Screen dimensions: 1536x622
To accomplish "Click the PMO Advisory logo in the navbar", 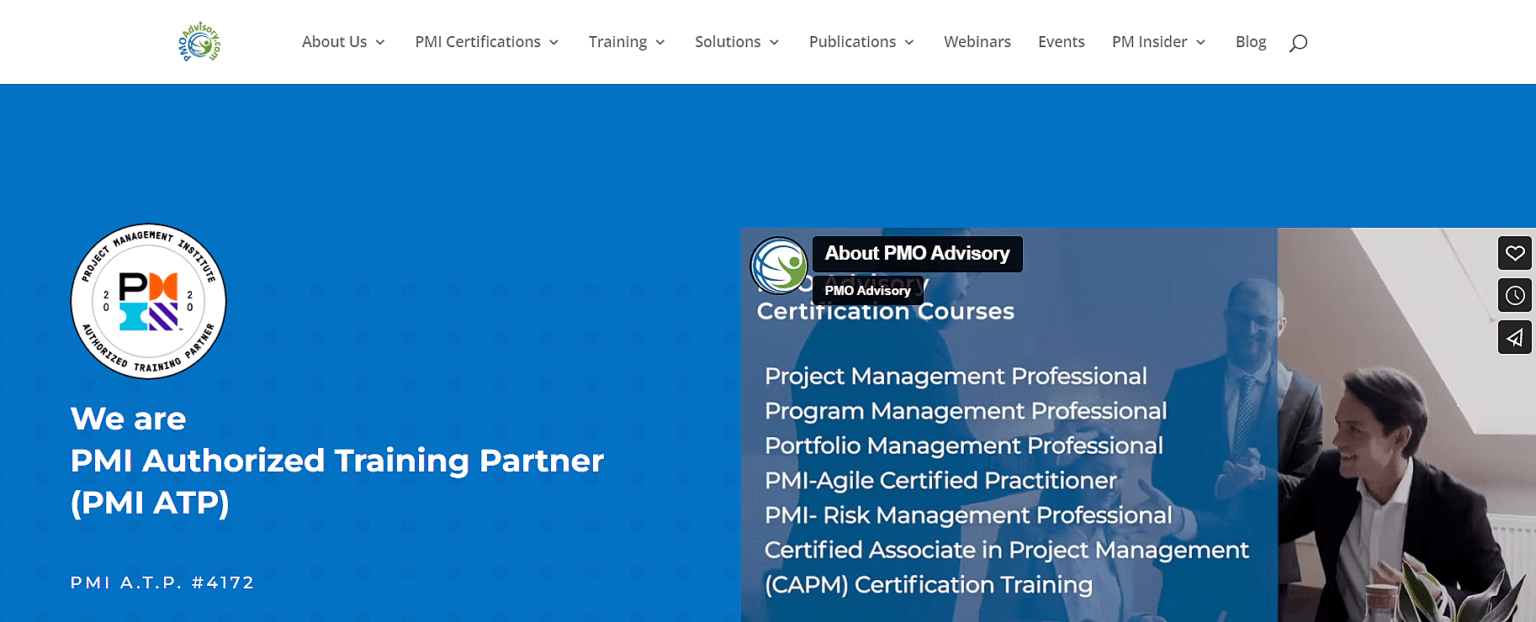I will (198, 42).
